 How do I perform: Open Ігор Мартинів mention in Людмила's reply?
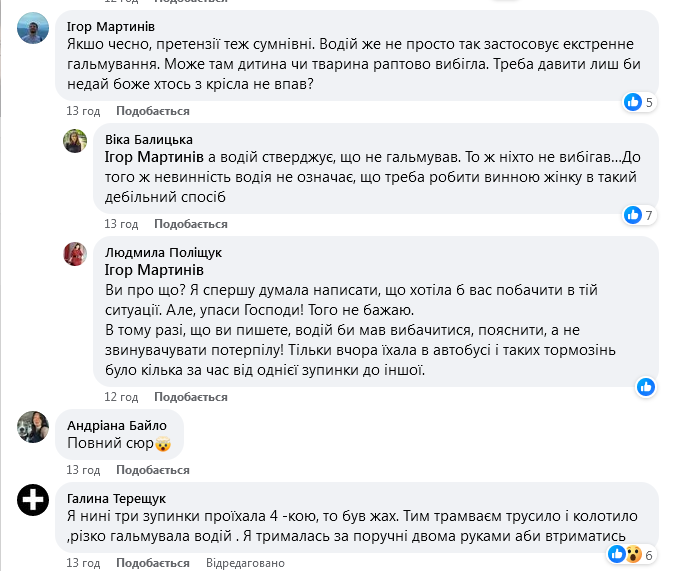click(x=154, y=271)
